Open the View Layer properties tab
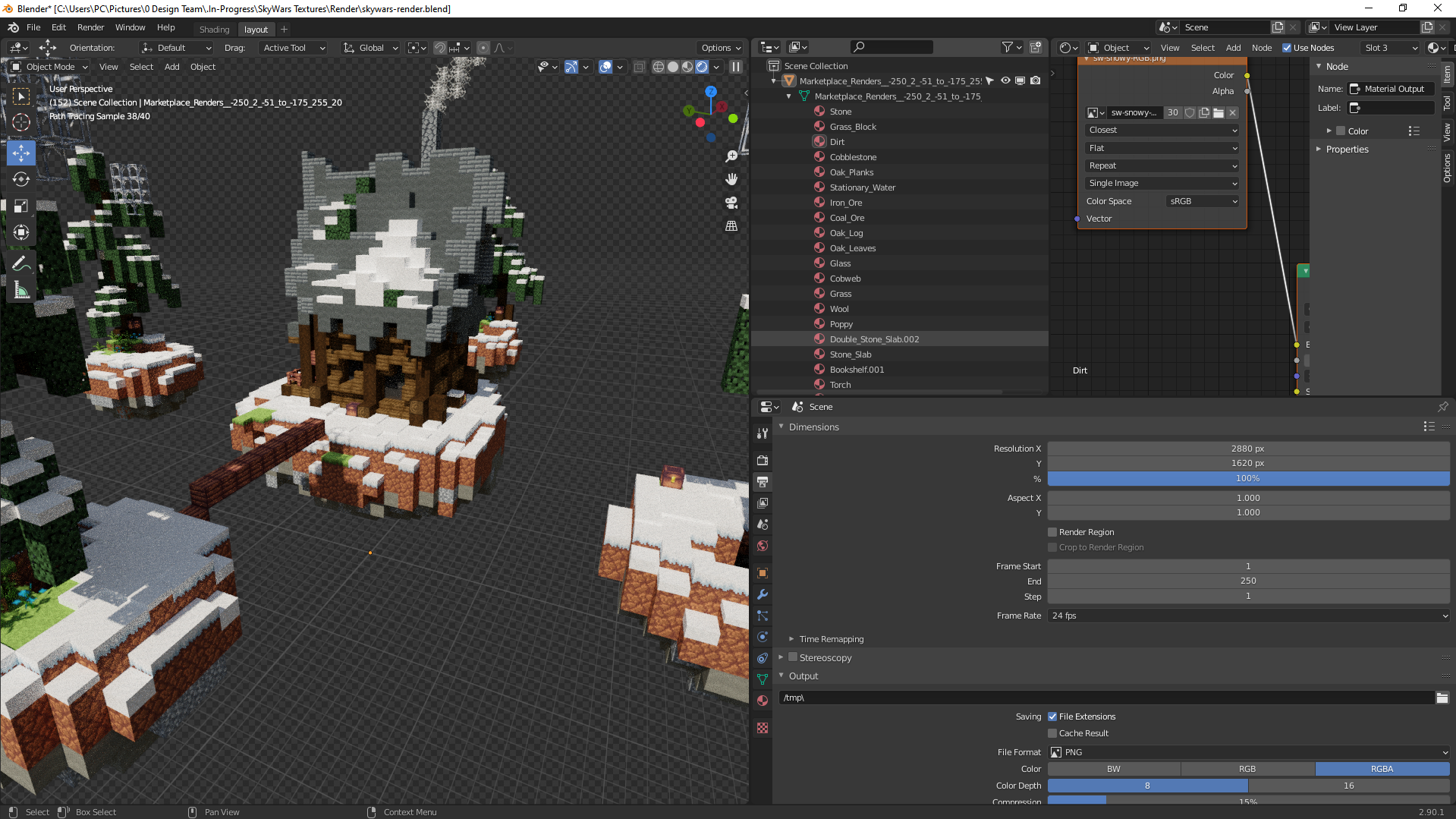 (x=763, y=502)
